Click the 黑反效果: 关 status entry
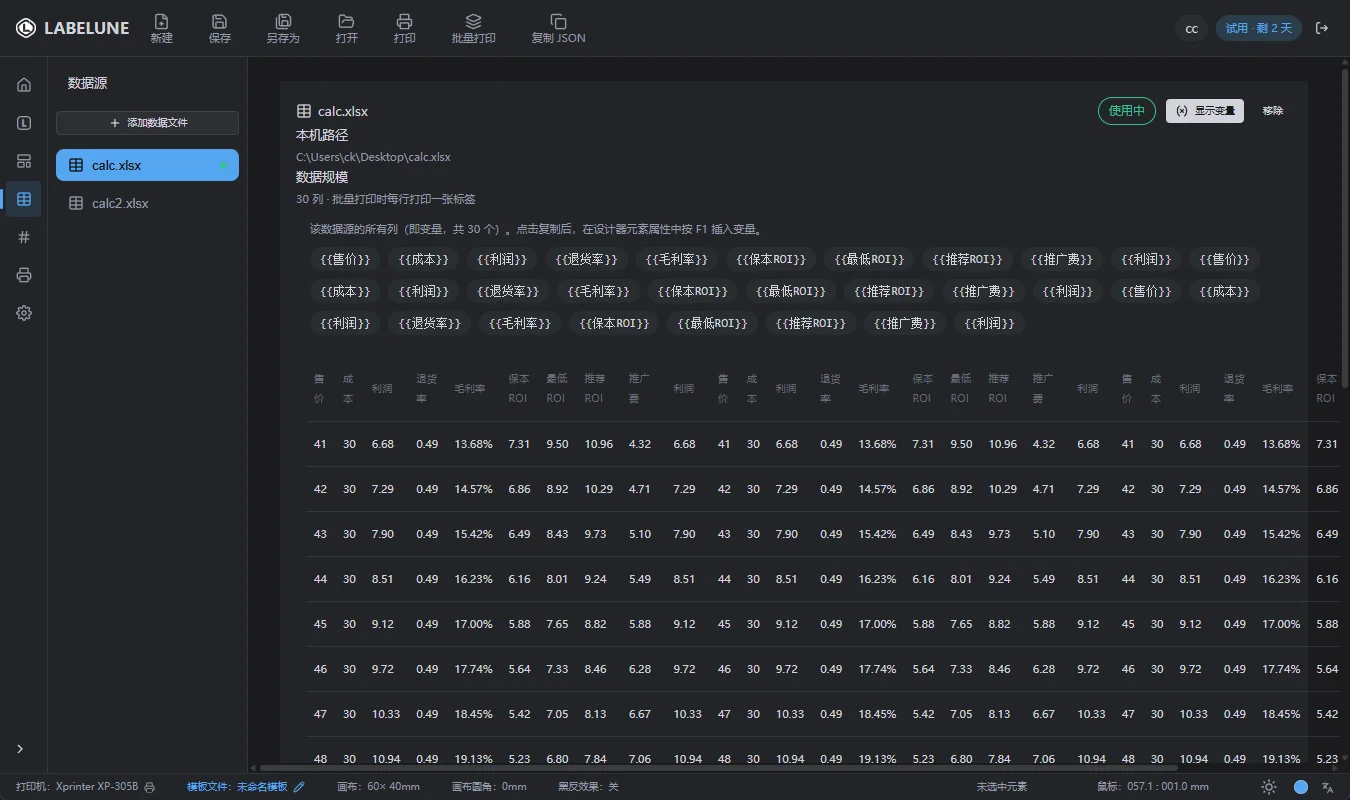The height and width of the screenshot is (800, 1350). click(x=588, y=787)
